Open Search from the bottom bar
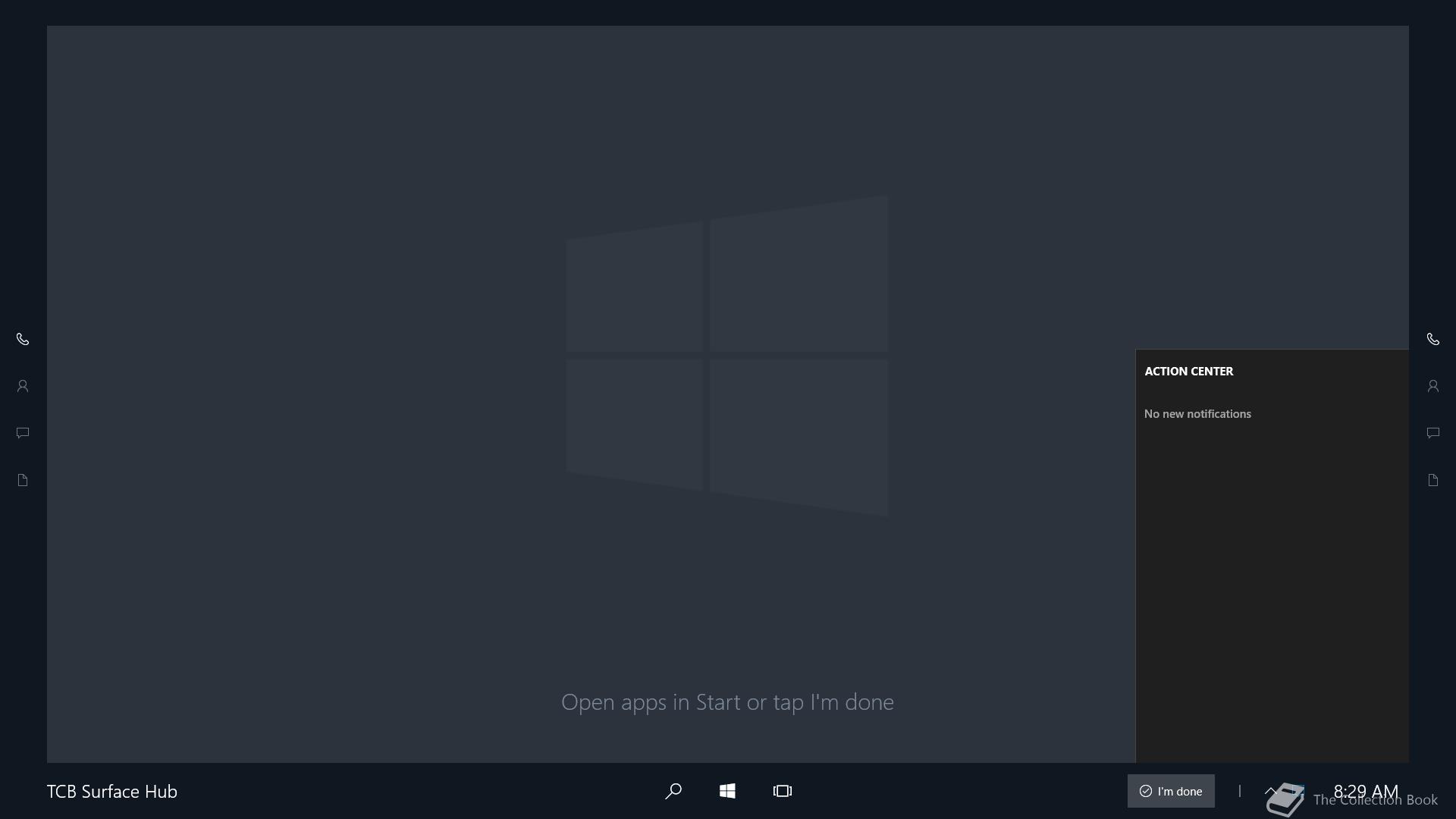1456x819 pixels. coord(673,791)
